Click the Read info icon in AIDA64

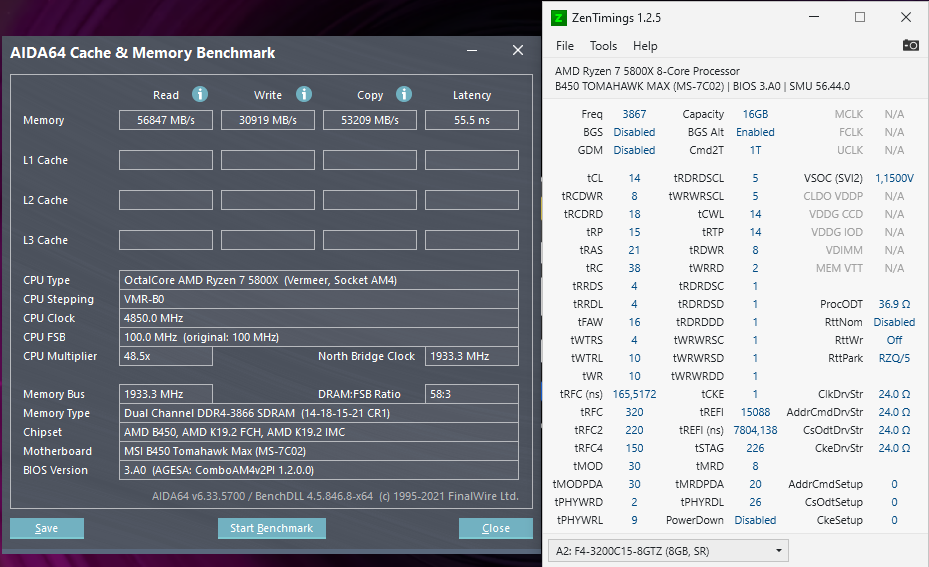pyautogui.click(x=200, y=94)
